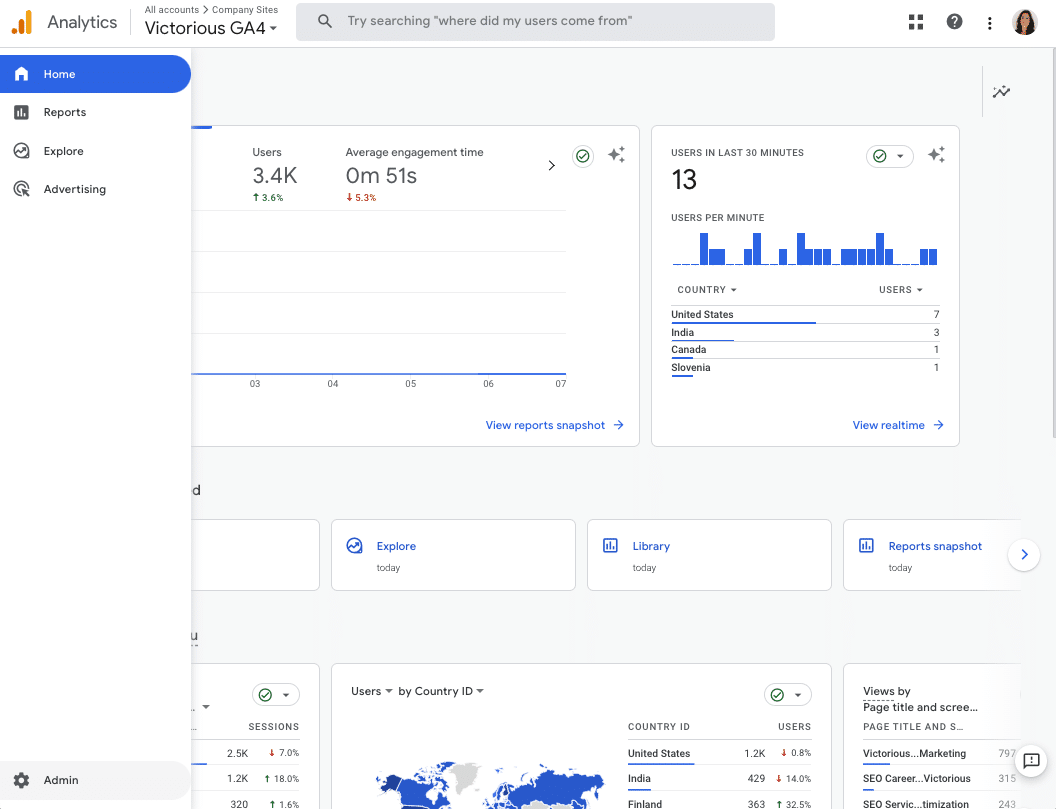Open the COUNTRY dimension dropdown
The height and width of the screenshot is (809, 1056).
click(x=707, y=290)
